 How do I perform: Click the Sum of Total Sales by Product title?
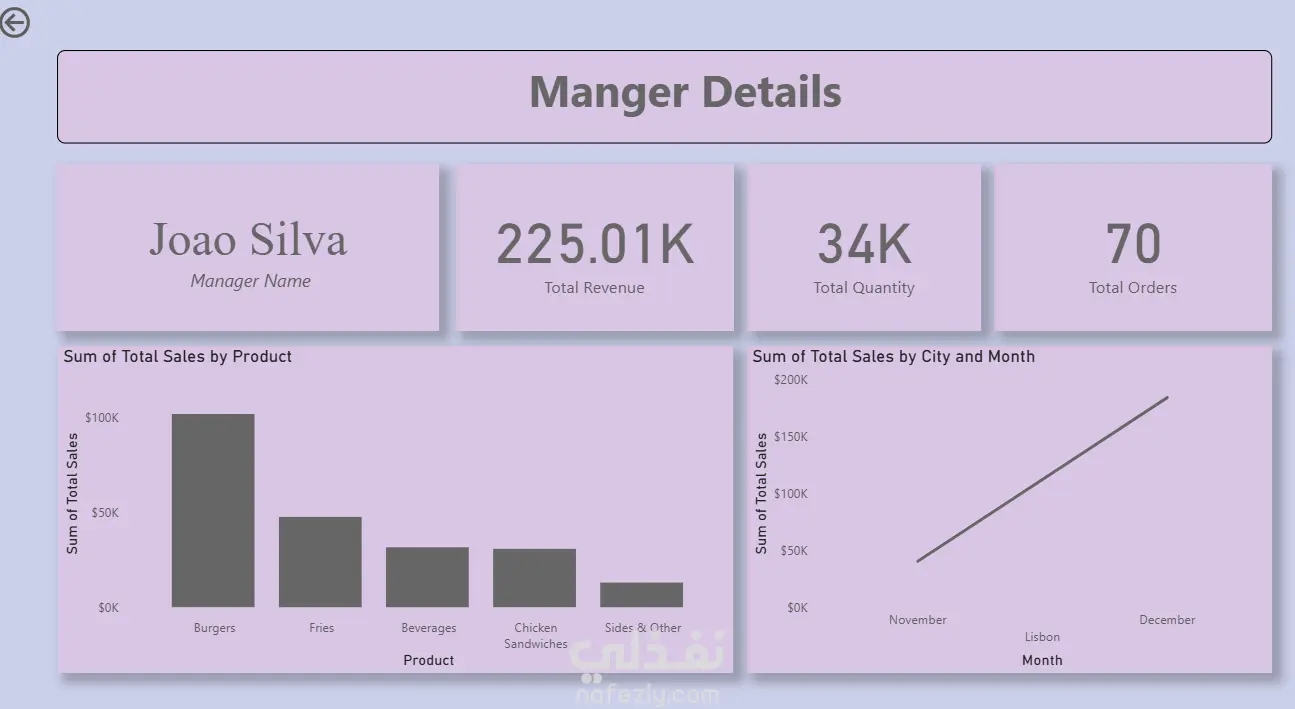pos(178,356)
